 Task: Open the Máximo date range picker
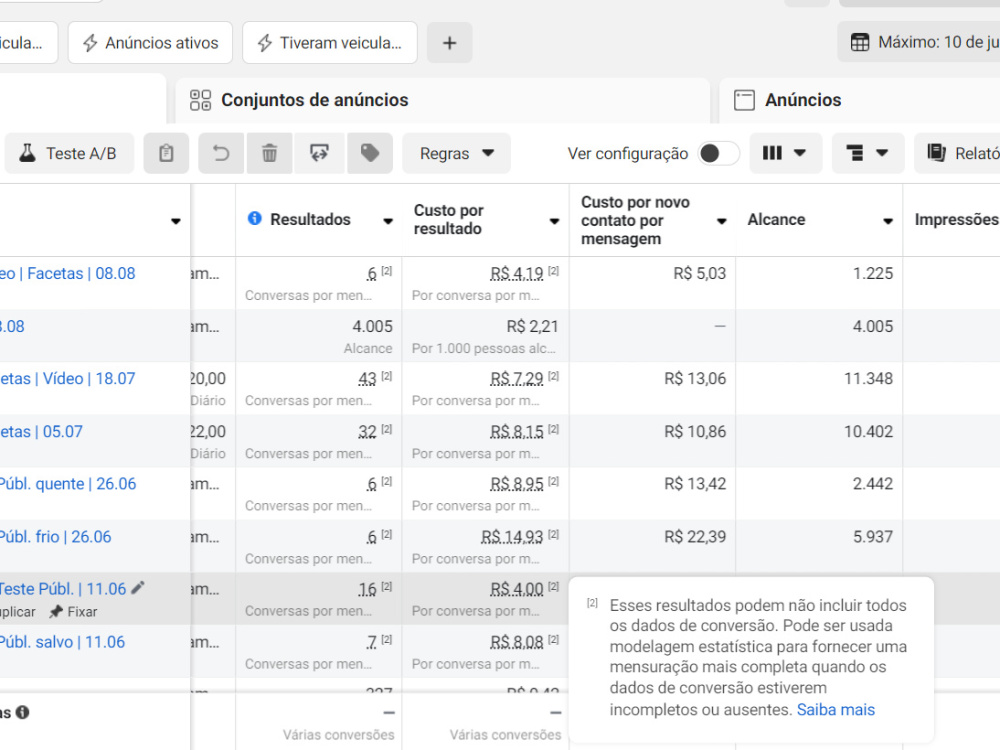[918, 42]
